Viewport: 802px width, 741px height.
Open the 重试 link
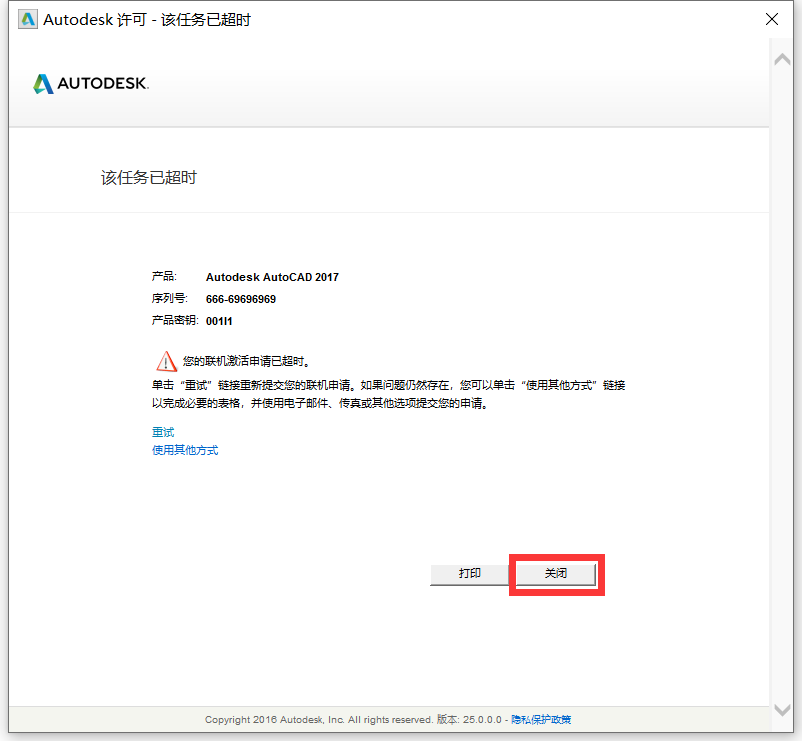(163, 432)
